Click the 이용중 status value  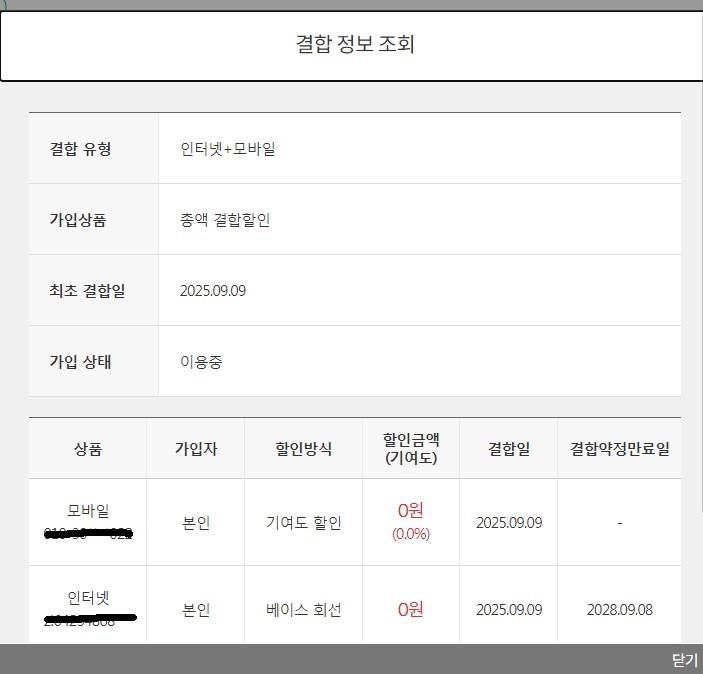click(x=201, y=361)
